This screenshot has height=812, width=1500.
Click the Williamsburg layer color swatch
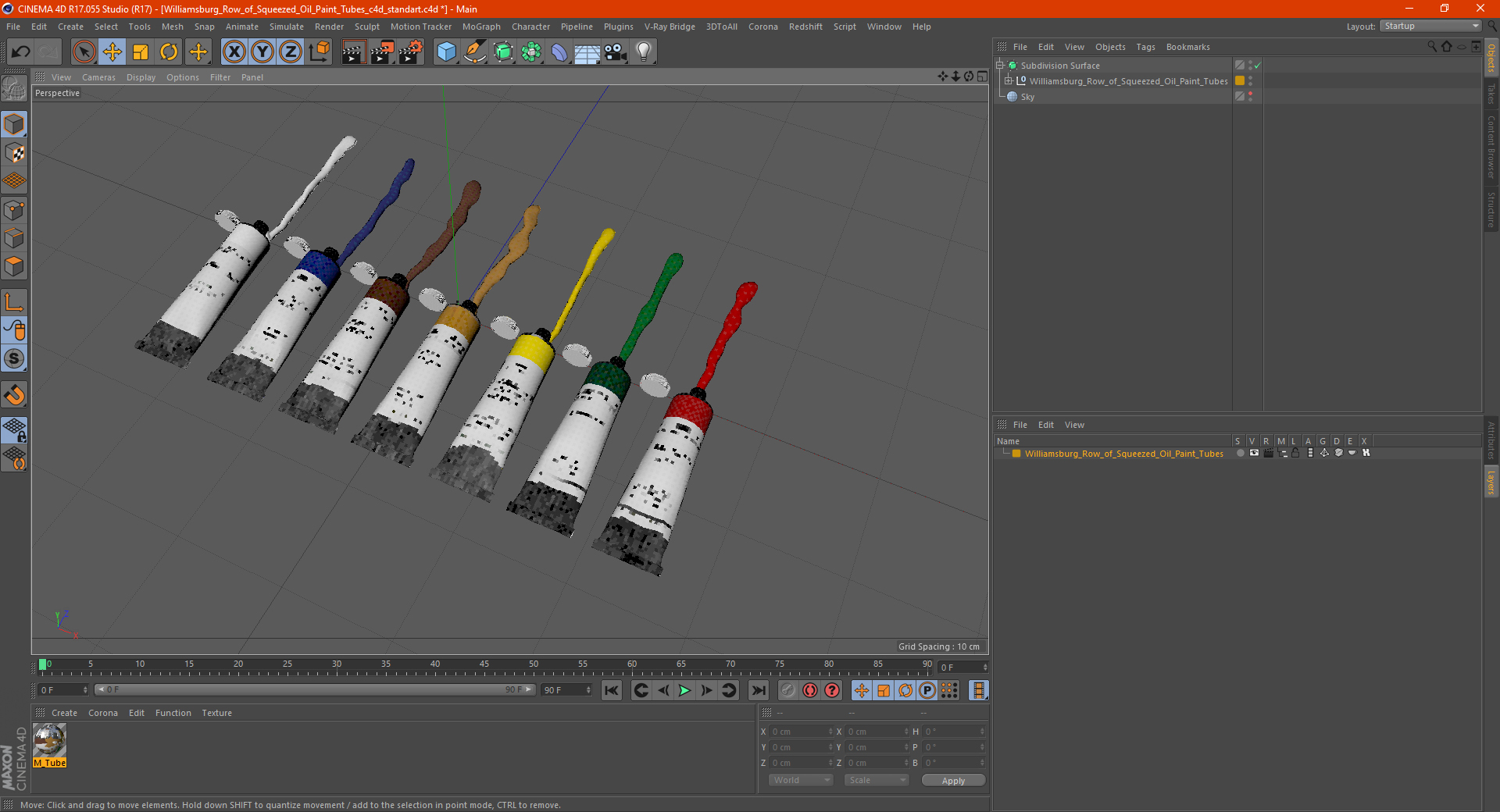[x=1016, y=454]
